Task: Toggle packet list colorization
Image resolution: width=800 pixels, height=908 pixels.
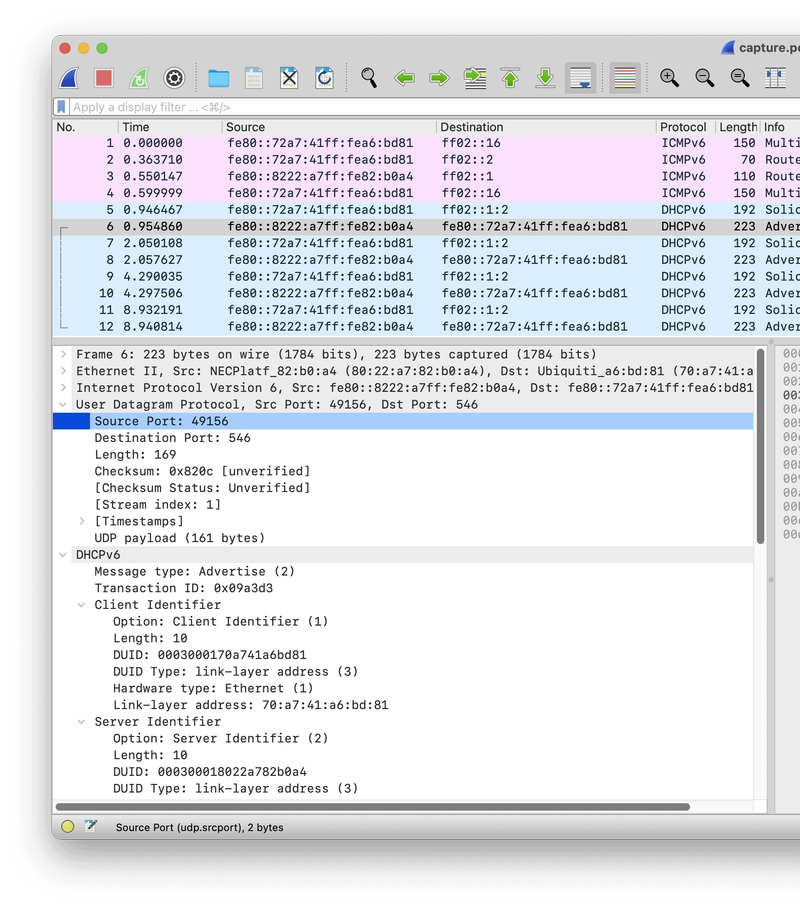Action: tap(625, 78)
